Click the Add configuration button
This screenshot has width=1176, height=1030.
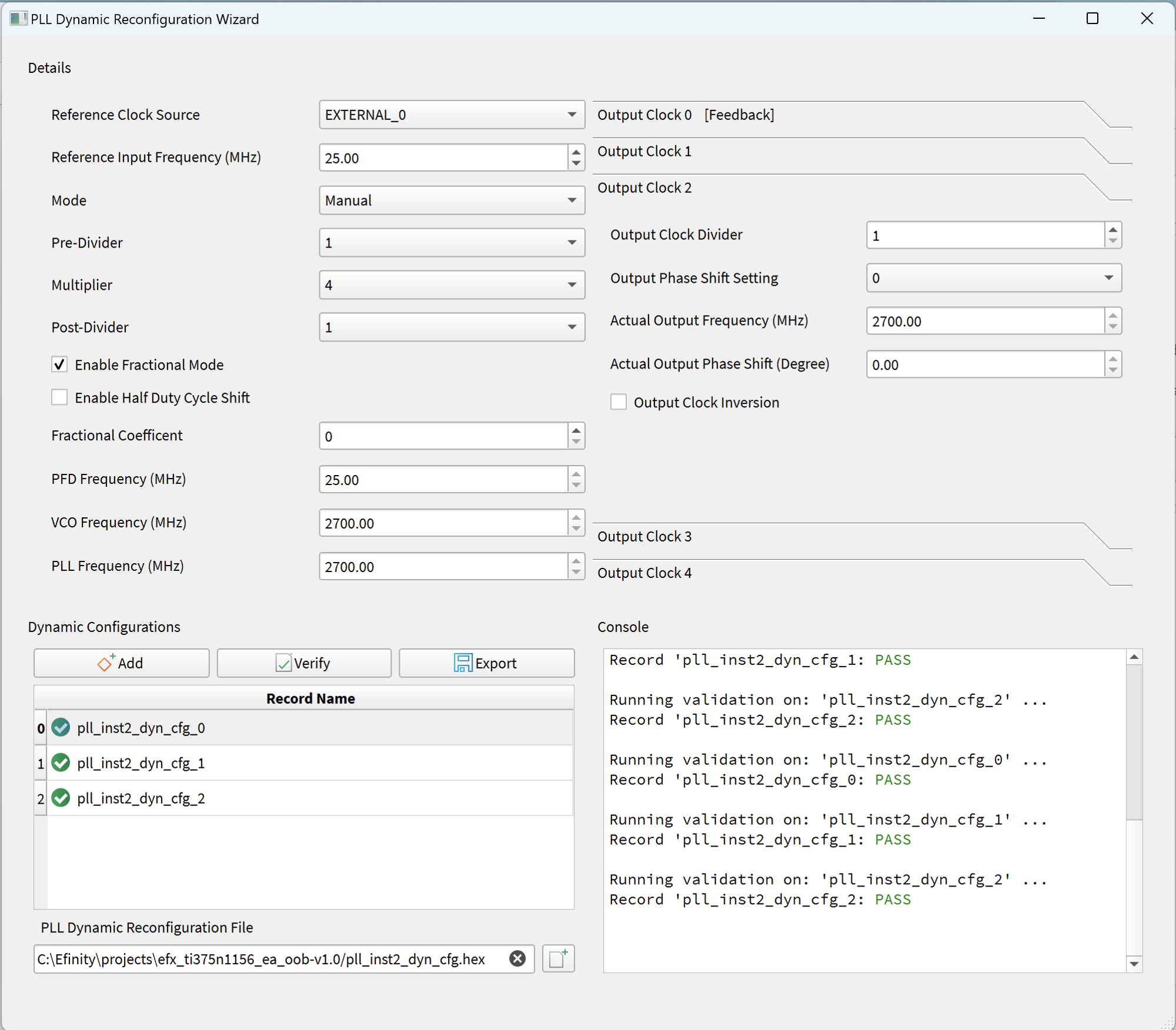[x=121, y=663]
